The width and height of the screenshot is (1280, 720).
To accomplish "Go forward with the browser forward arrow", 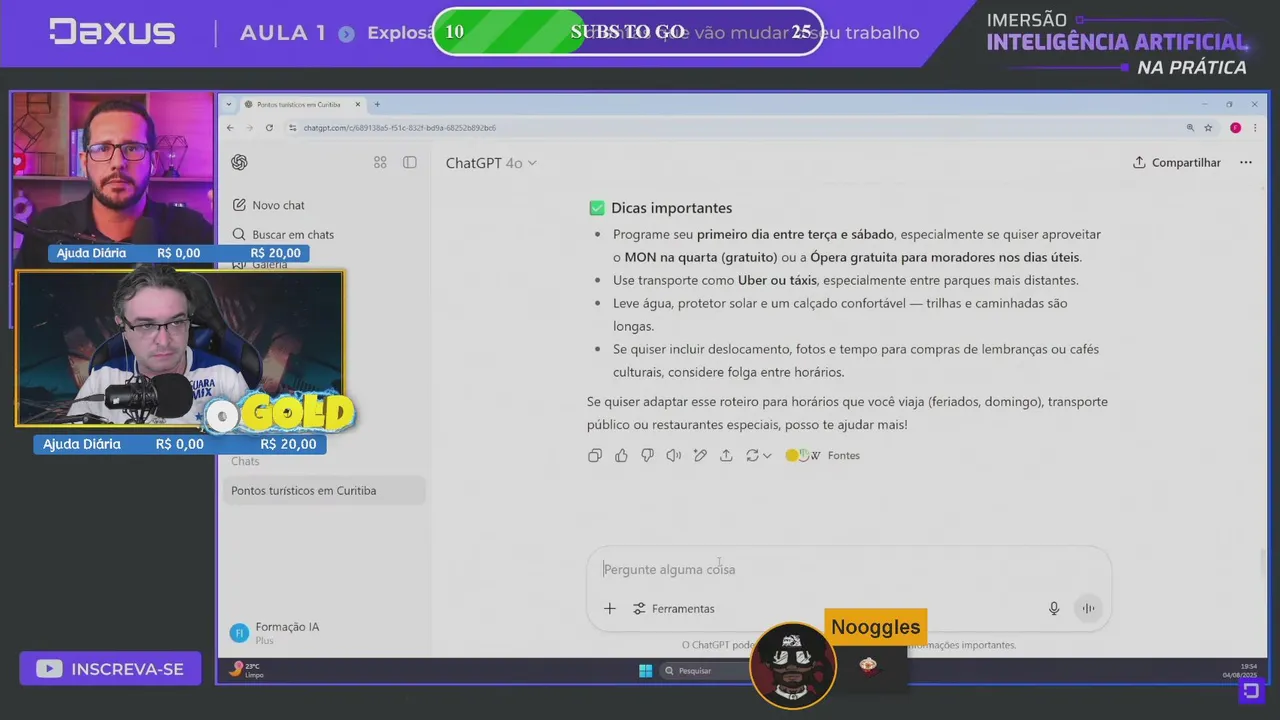I will (249, 128).
